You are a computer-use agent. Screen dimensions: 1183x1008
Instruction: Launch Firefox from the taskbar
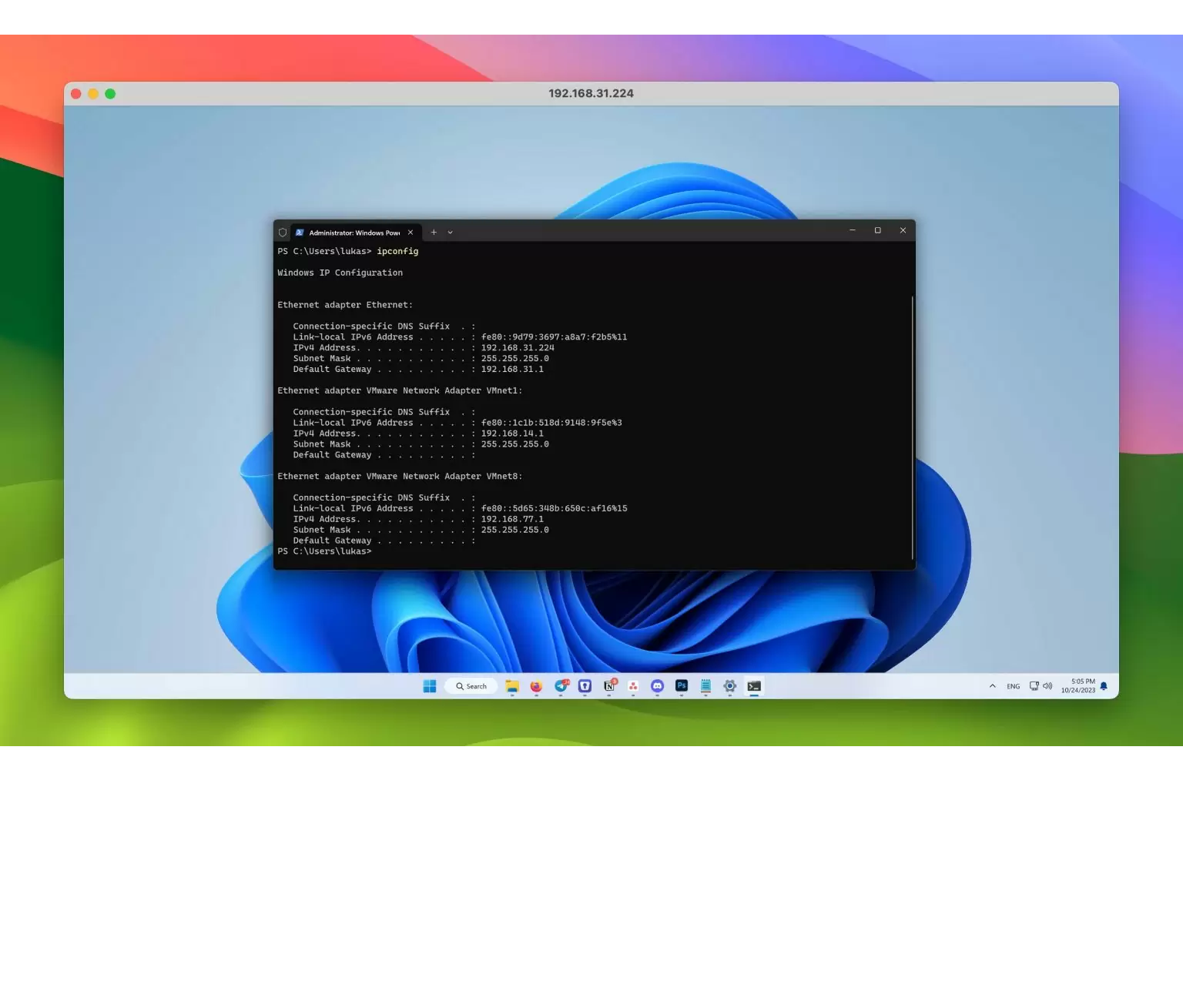click(x=536, y=686)
